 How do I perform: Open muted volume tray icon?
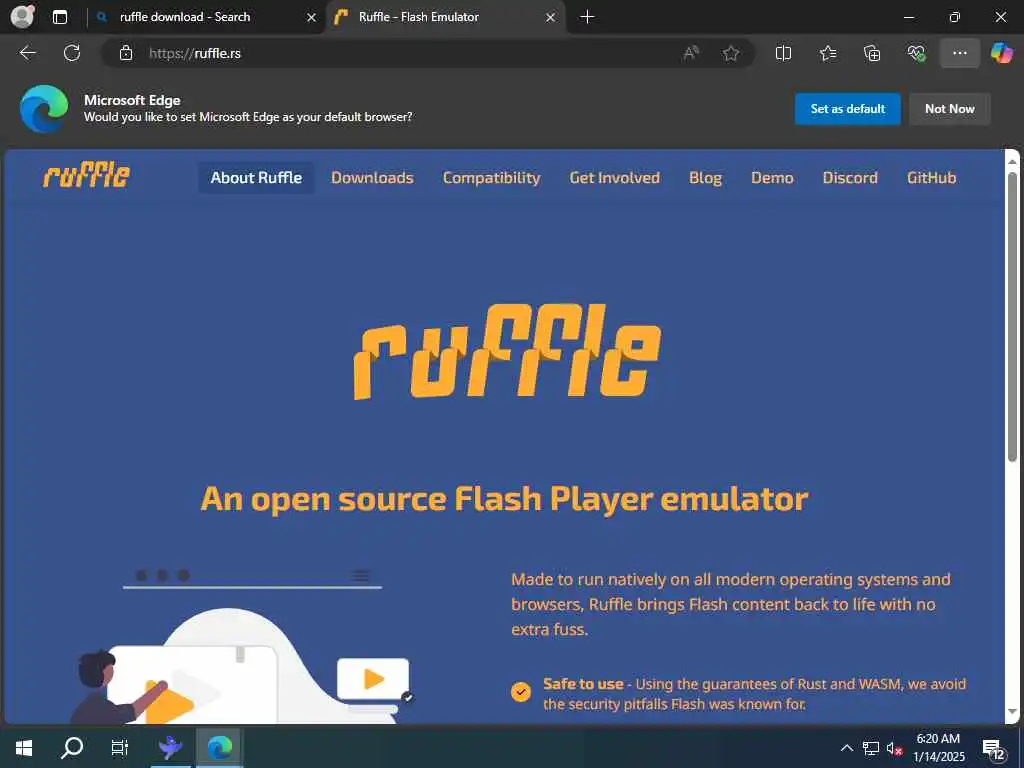[894, 748]
